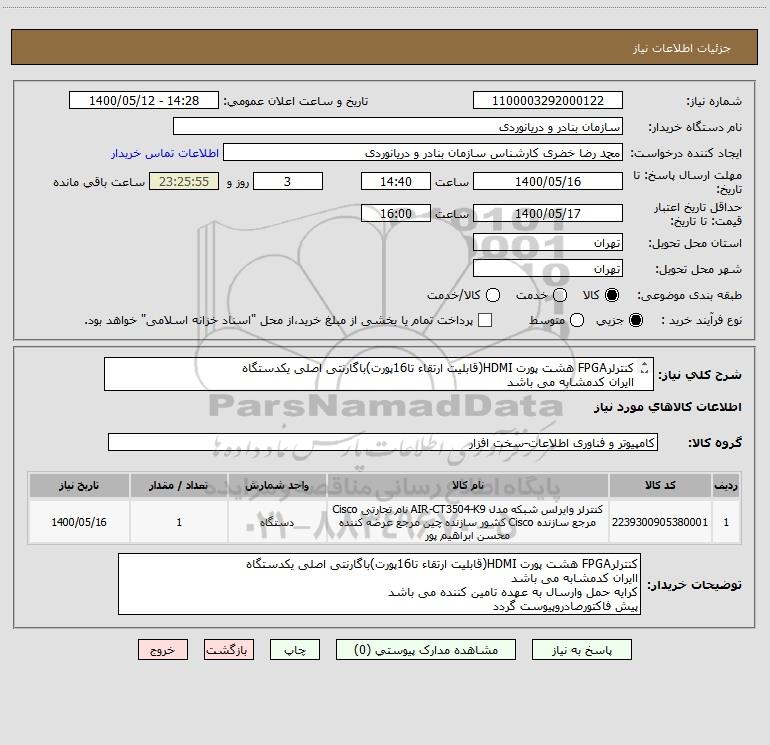The height and width of the screenshot is (745, 770).
Task: Click the خروج exit button
Action: 163,650
